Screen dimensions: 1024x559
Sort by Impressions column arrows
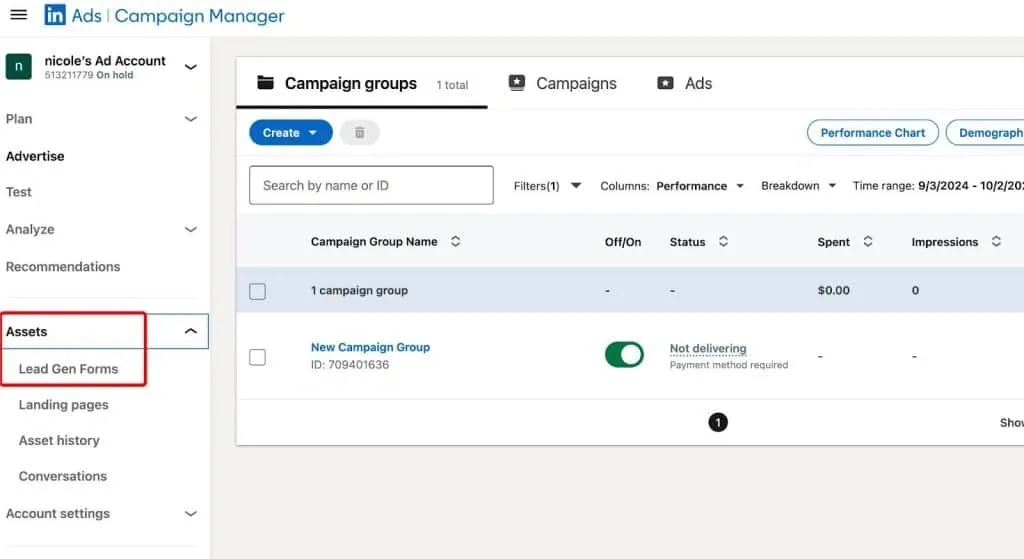[996, 242]
